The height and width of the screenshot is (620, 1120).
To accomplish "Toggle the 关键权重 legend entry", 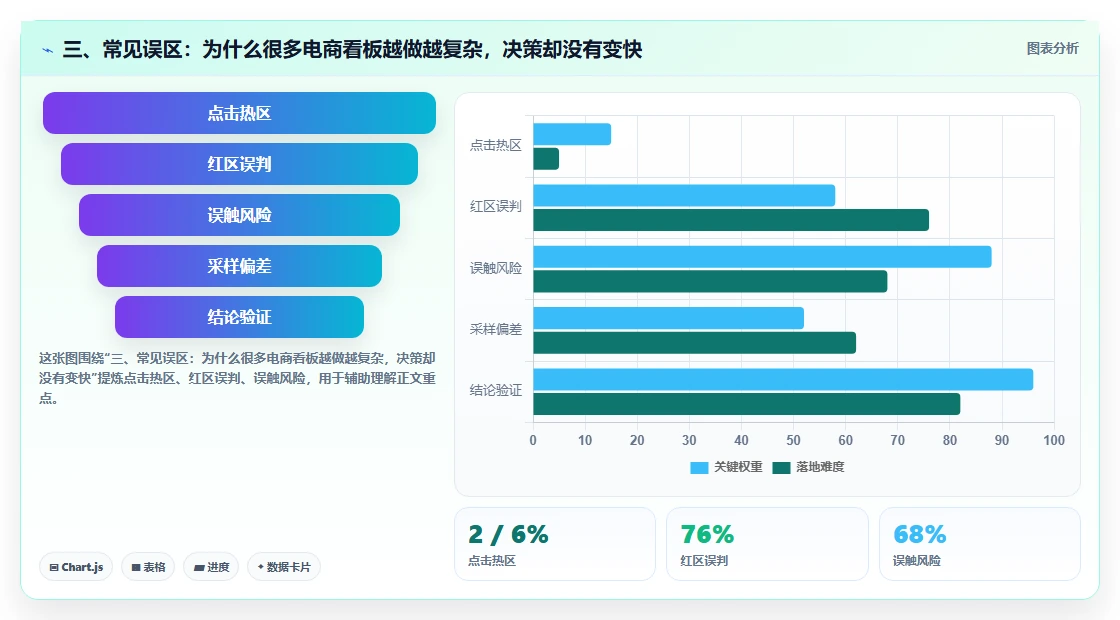I will tap(726, 467).
